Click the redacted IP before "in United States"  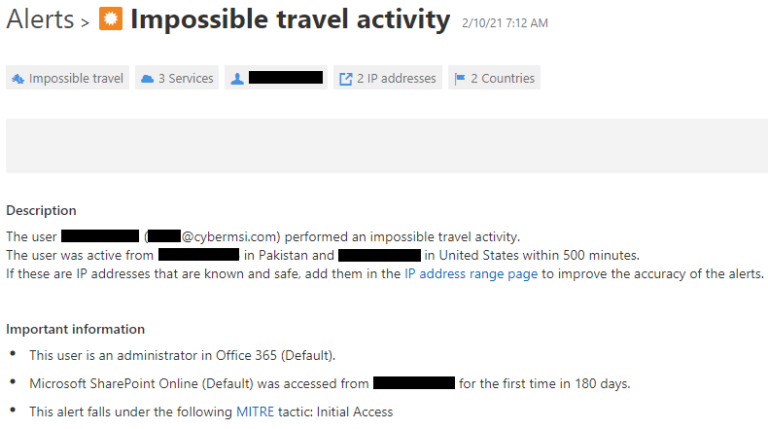pyautogui.click(x=379, y=255)
